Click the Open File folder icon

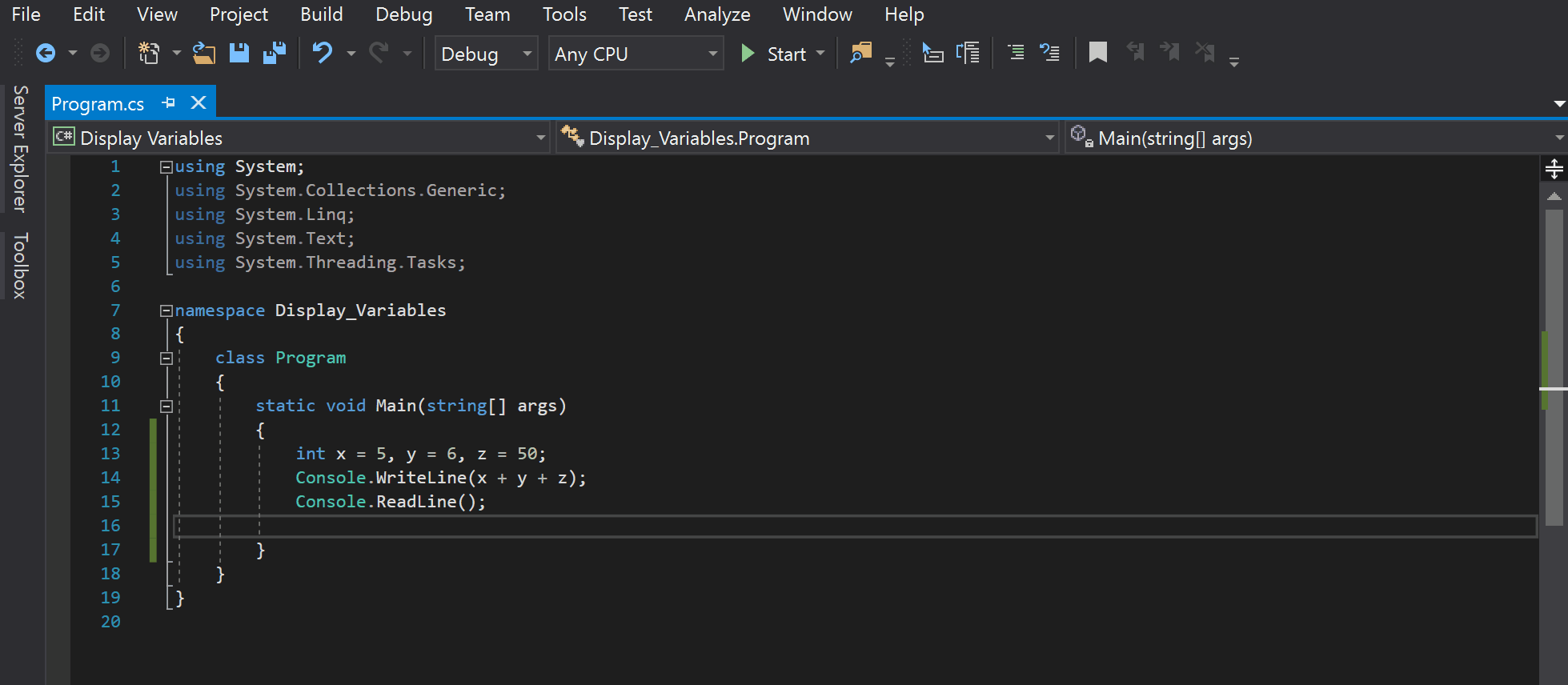[204, 54]
